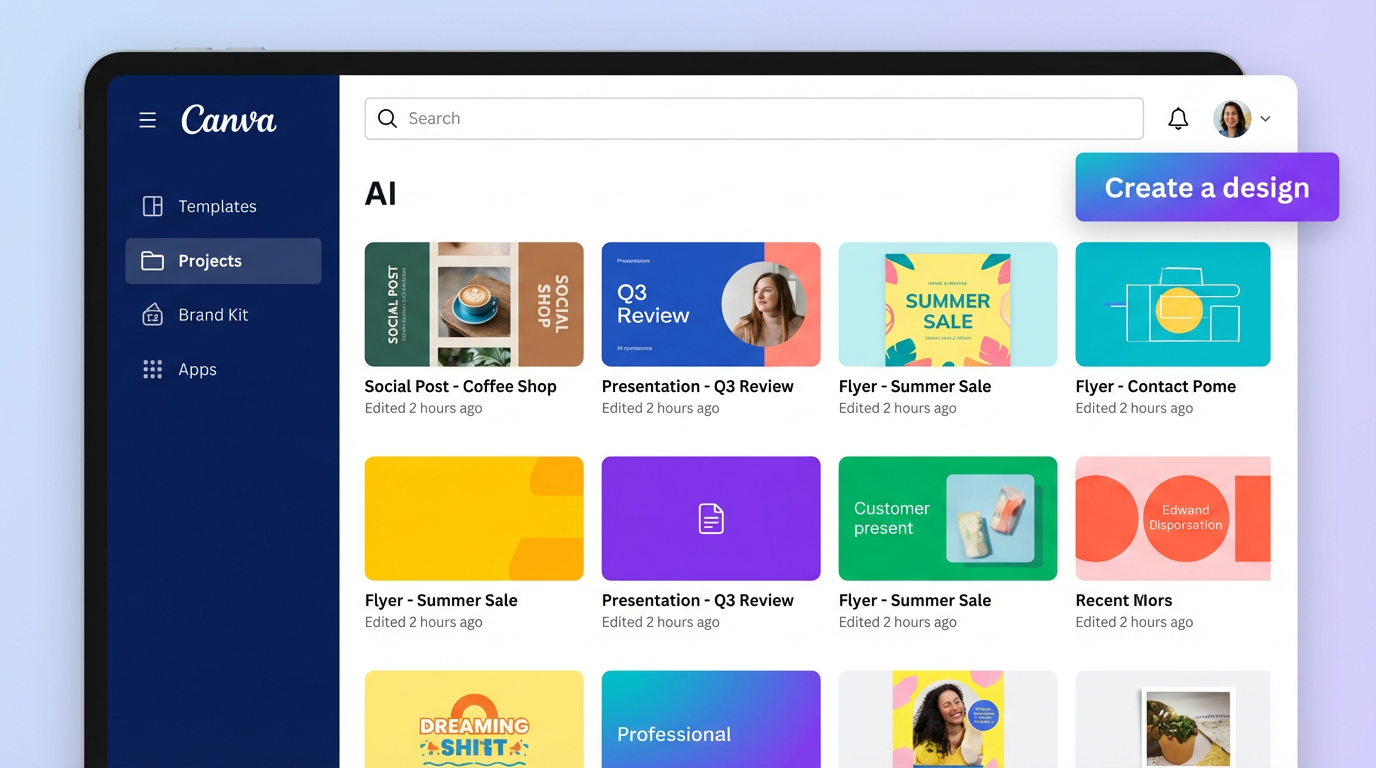Click the Create a design button
Screen dimensions: 1376x768
[1206, 187]
